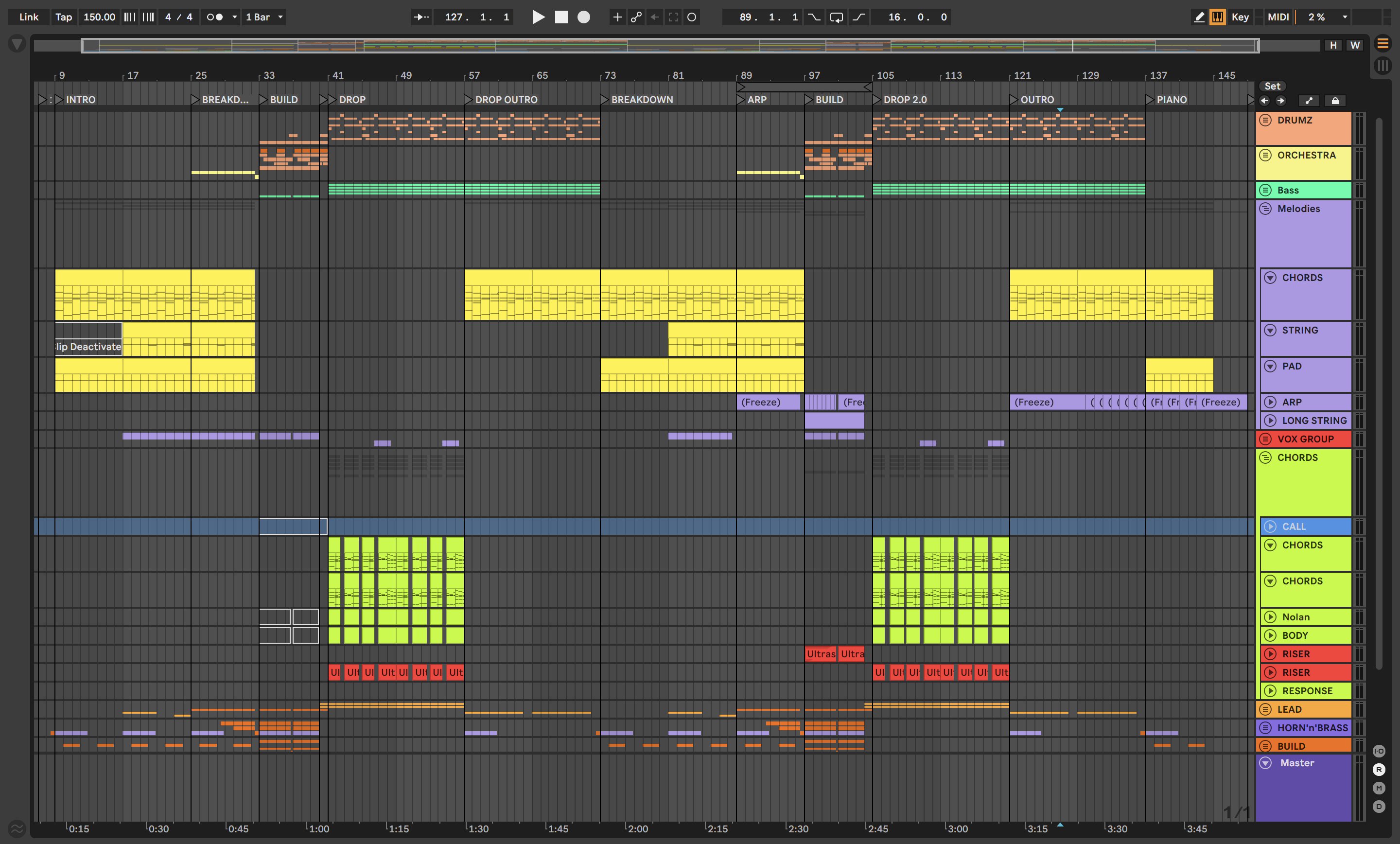Click the arrangement overview zoom bar
This screenshot has height=844, width=1400.
point(670,46)
